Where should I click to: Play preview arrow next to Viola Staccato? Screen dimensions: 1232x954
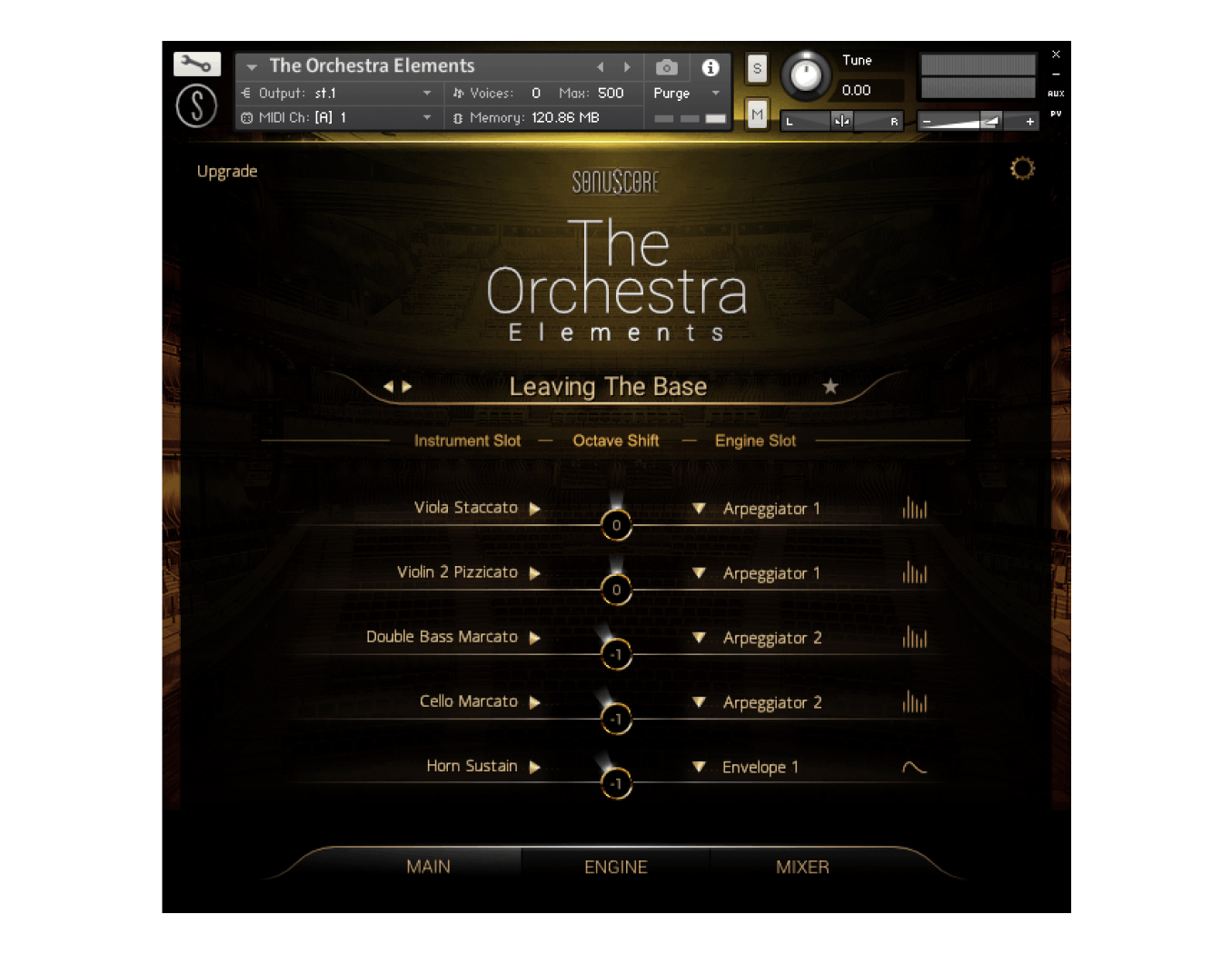coord(535,509)
